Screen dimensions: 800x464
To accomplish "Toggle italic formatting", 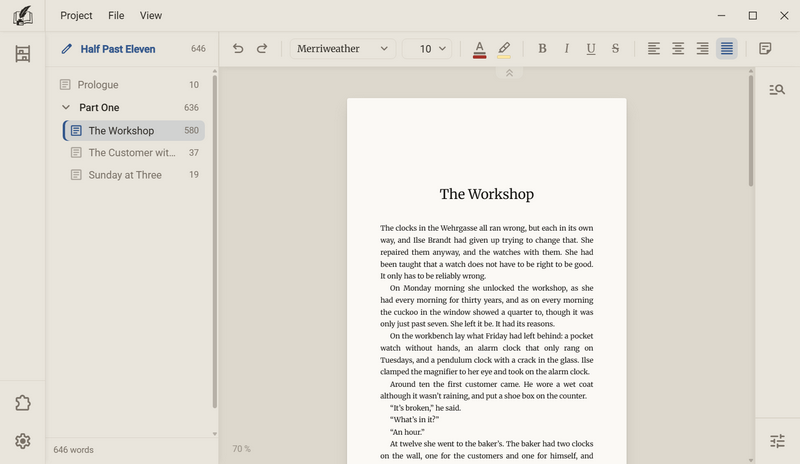I will point(566,48).
